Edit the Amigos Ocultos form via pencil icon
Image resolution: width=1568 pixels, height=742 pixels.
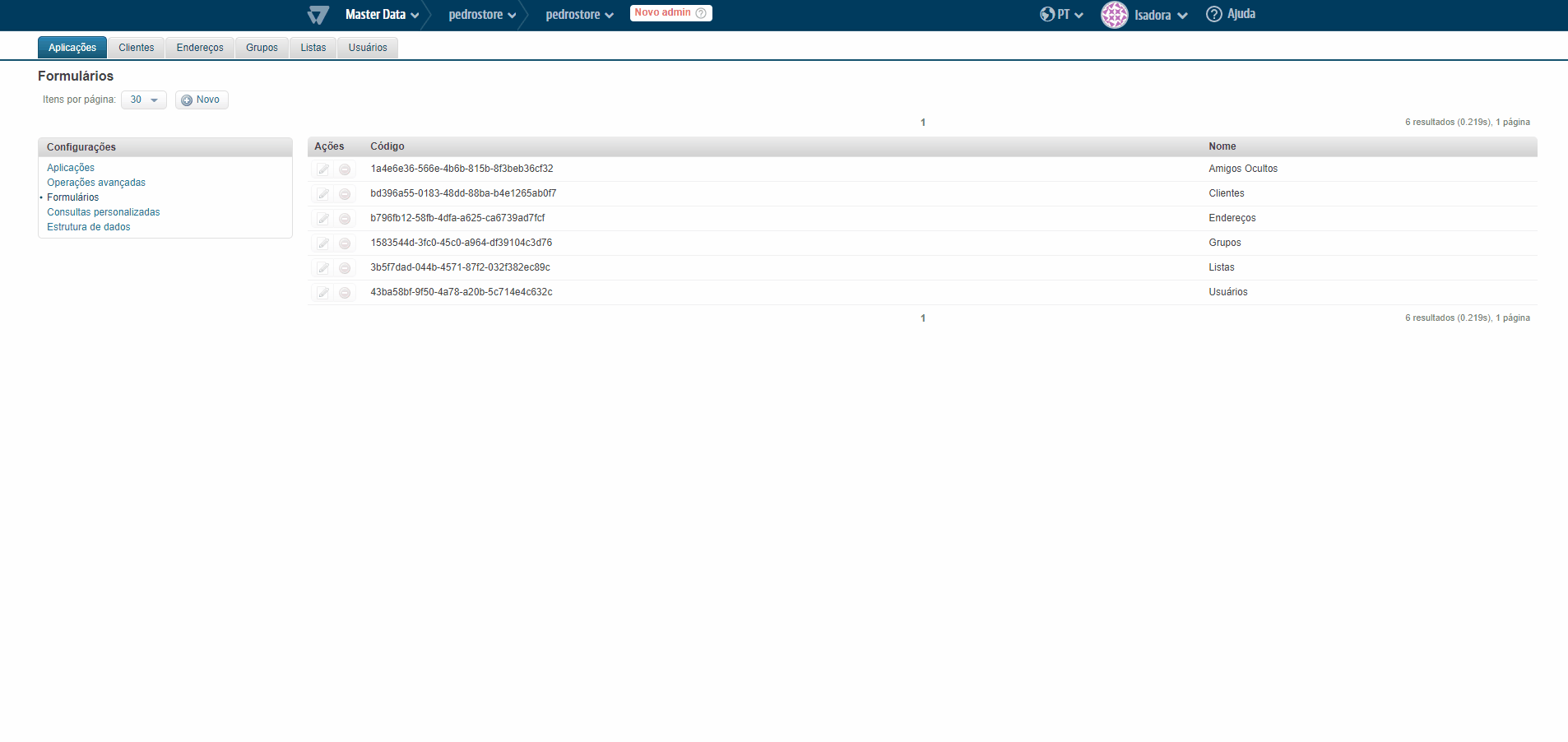pyautogui.click(x=322, y=169)
